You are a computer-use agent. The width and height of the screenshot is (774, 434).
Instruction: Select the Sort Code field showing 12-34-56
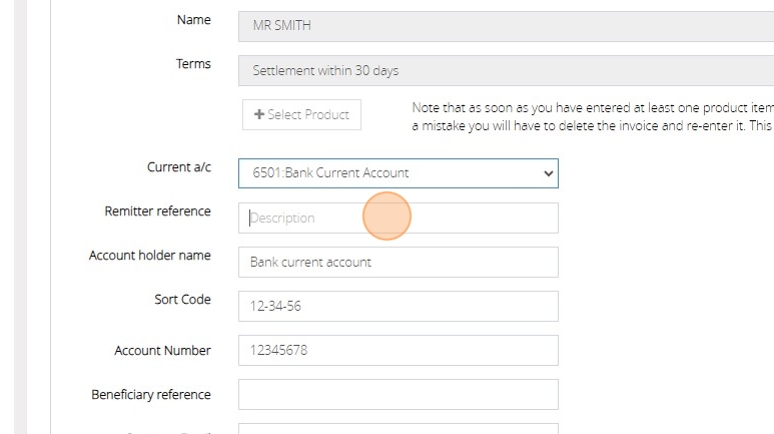click(x=397, y=306)
